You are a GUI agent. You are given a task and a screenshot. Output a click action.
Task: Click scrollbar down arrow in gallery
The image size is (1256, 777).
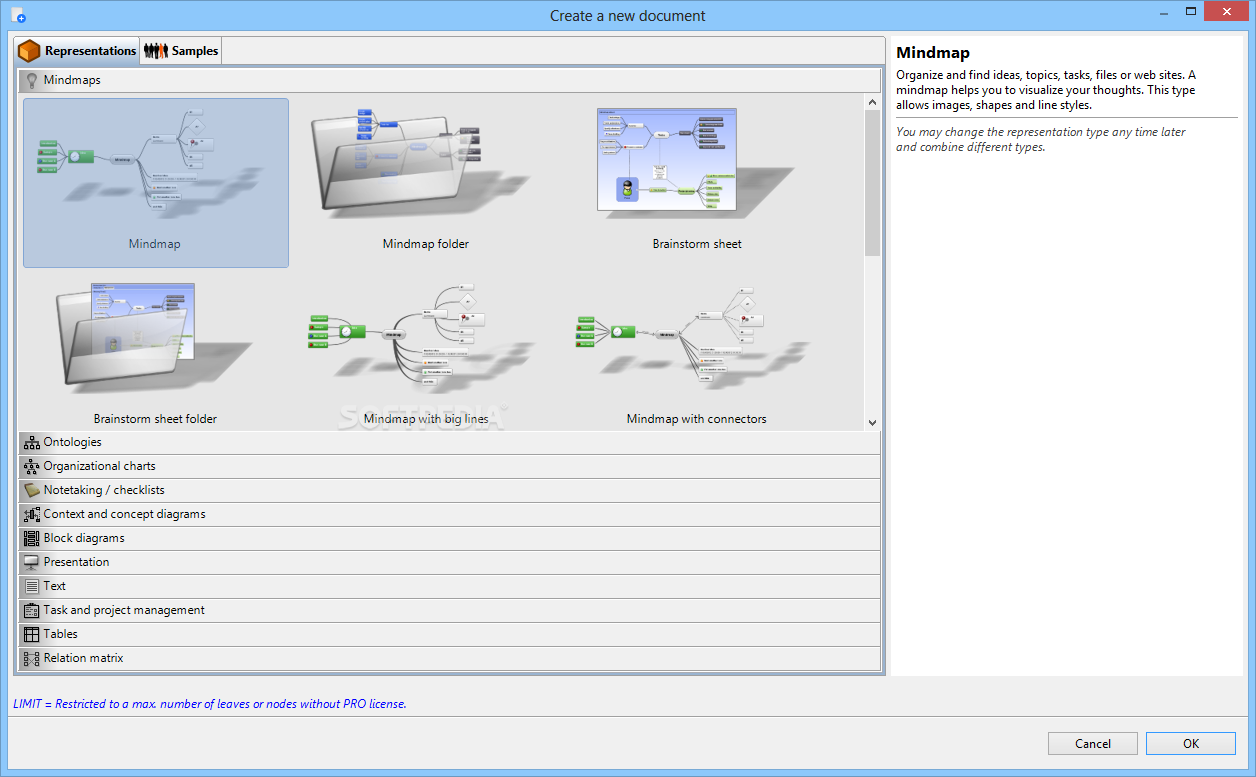click(872, 423)
